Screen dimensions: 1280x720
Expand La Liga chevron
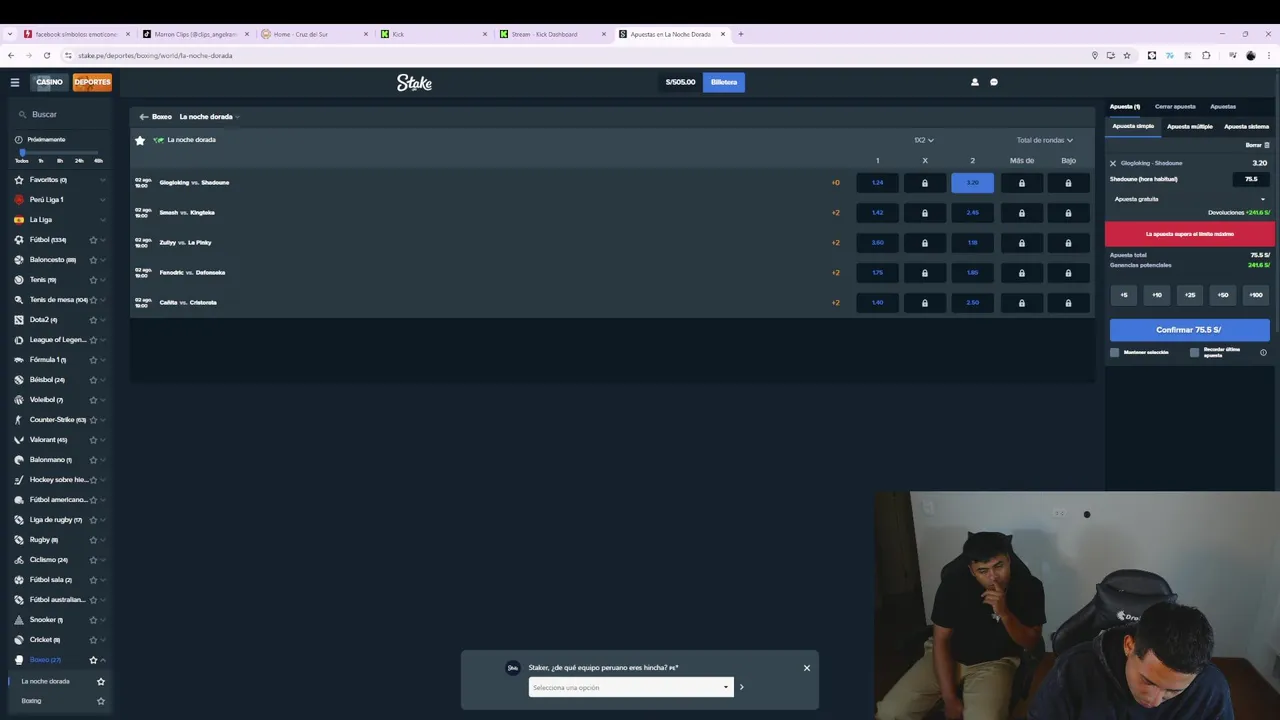(x=103, y=220)
